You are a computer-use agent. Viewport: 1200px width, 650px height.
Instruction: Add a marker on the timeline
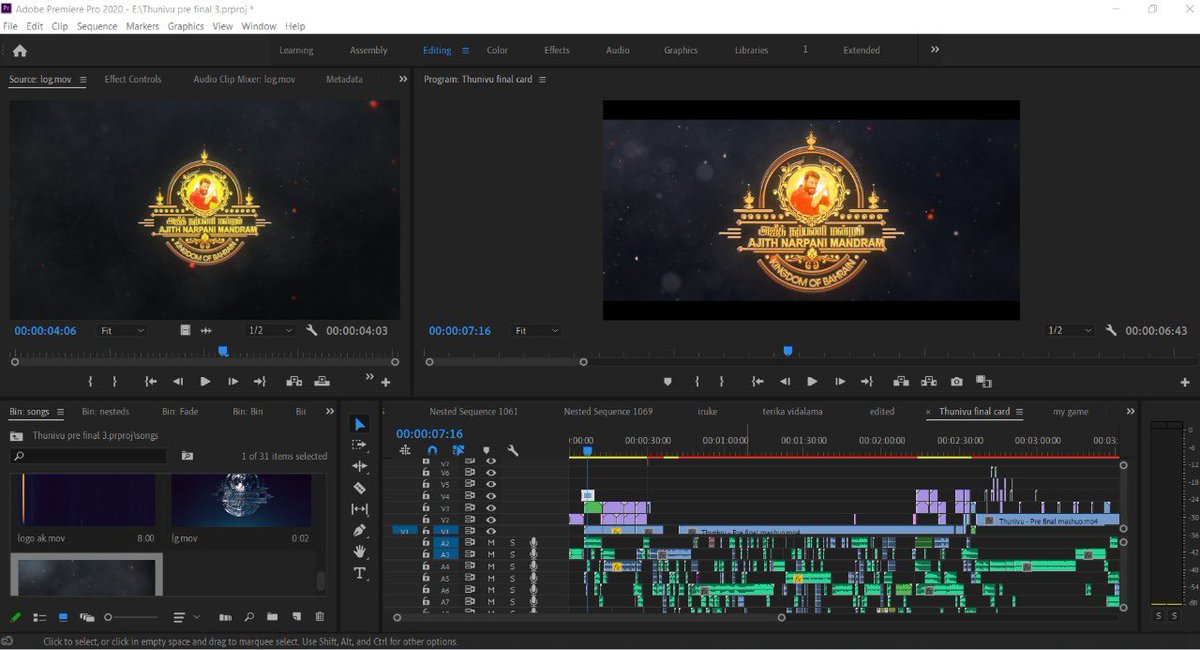point(486,451)
